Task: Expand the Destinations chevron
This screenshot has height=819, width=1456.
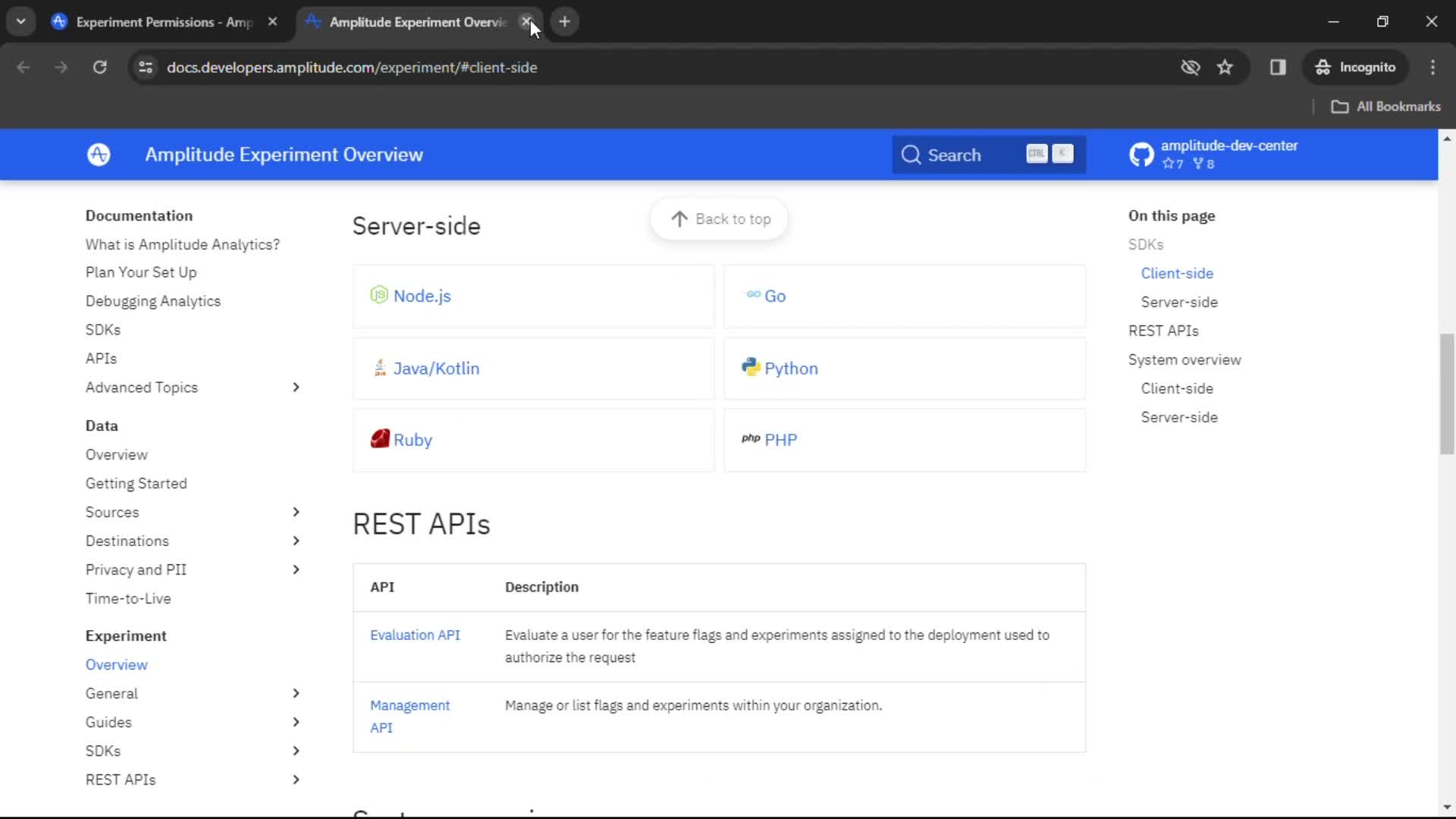Action: click(296, 541)
